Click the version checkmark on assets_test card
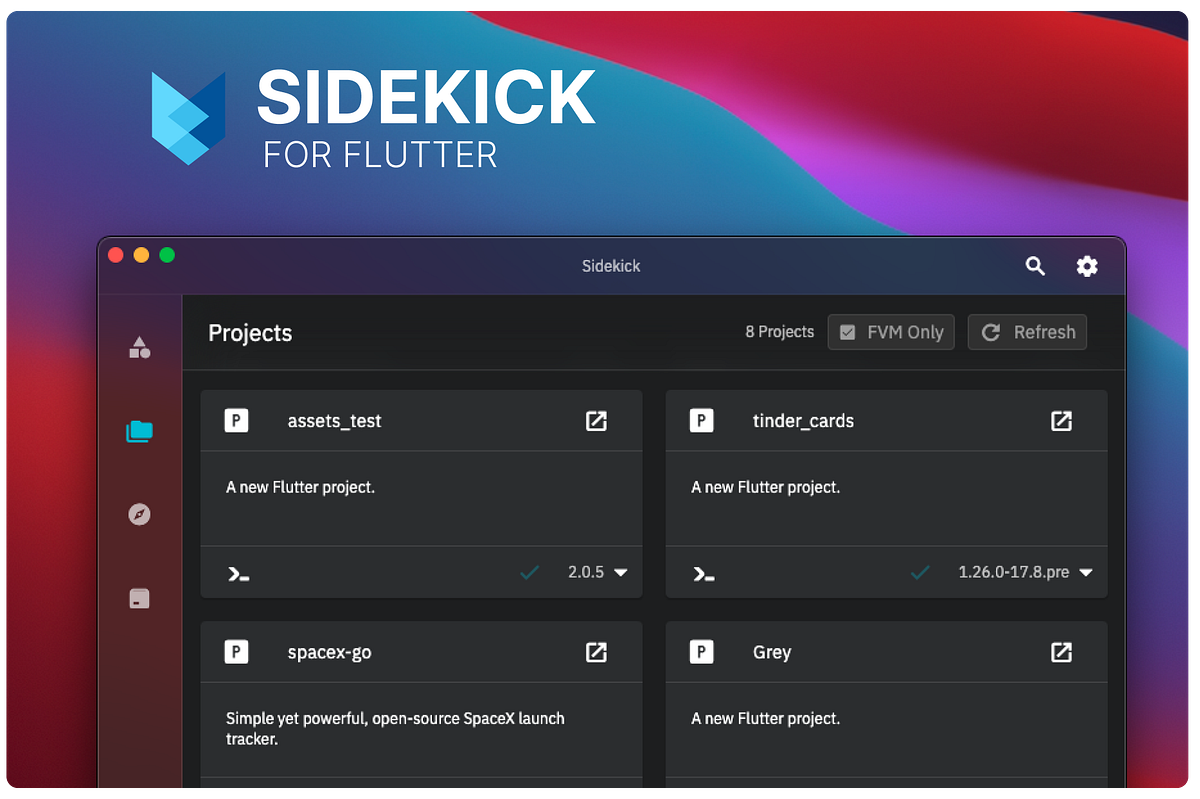1200x799 pixels. pyautogui.click(x=529, y=572)
